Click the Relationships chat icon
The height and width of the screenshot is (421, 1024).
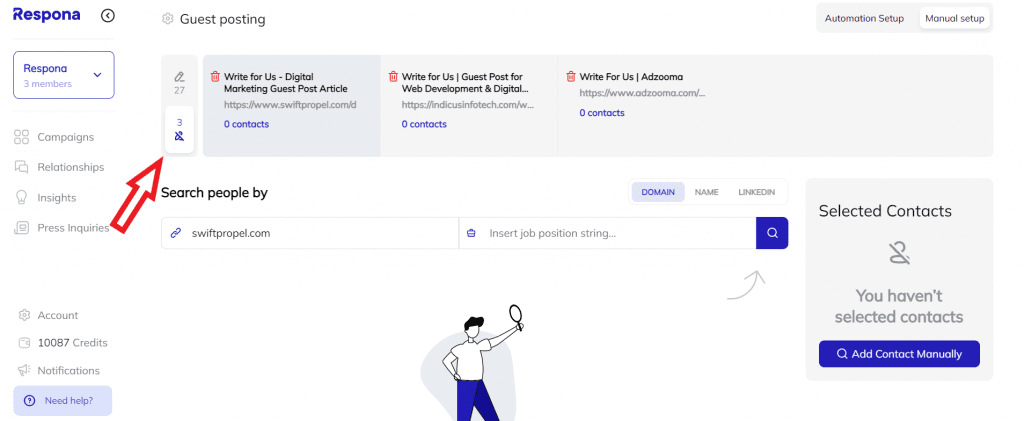point(22,167)
